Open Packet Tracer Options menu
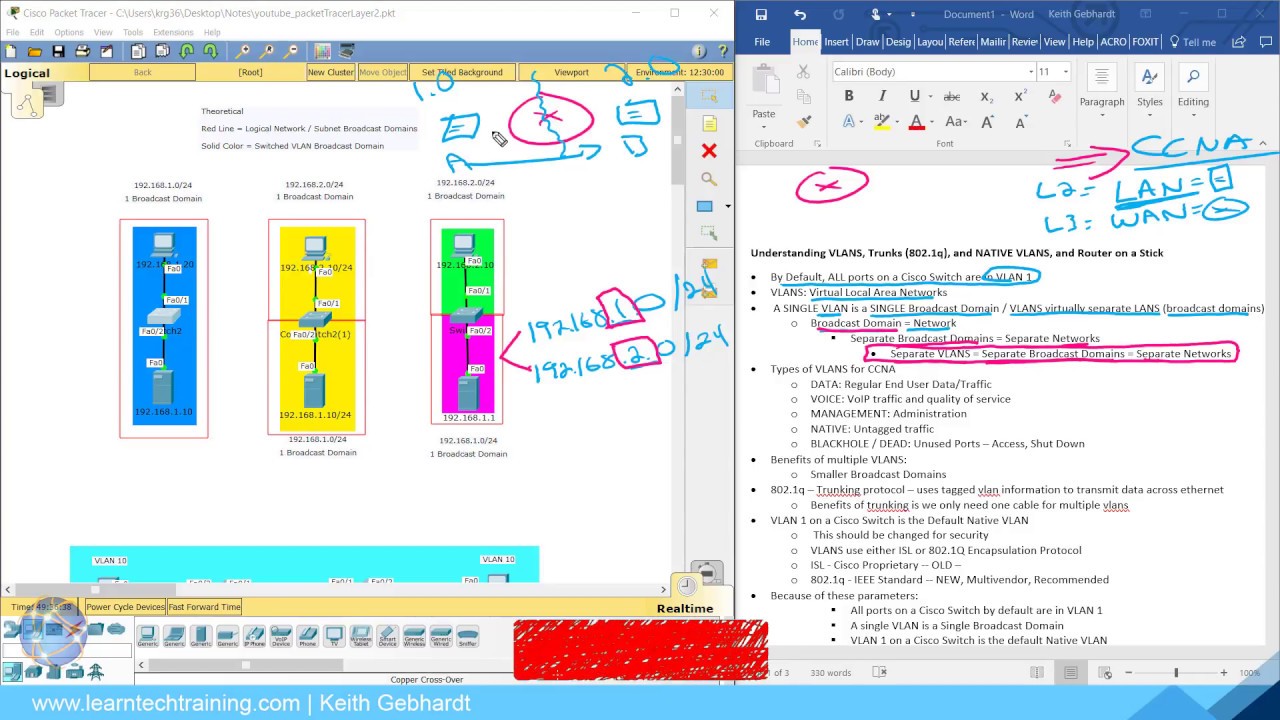 click(69, 32)
